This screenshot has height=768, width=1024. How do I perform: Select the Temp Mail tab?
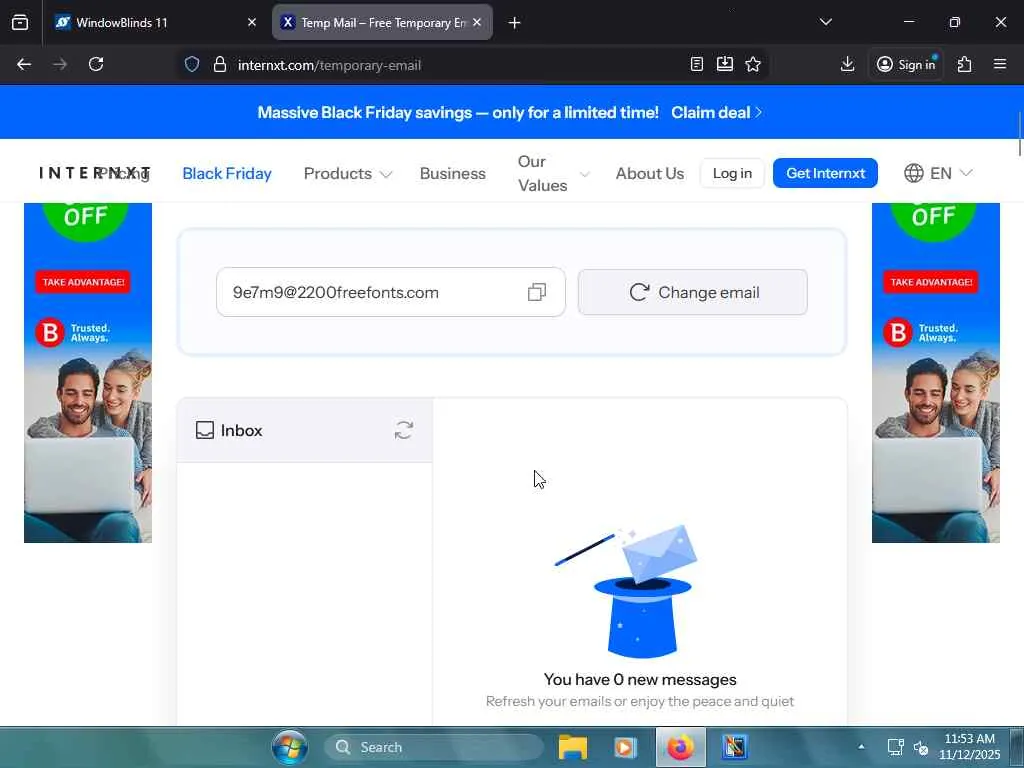coord(382,23)
